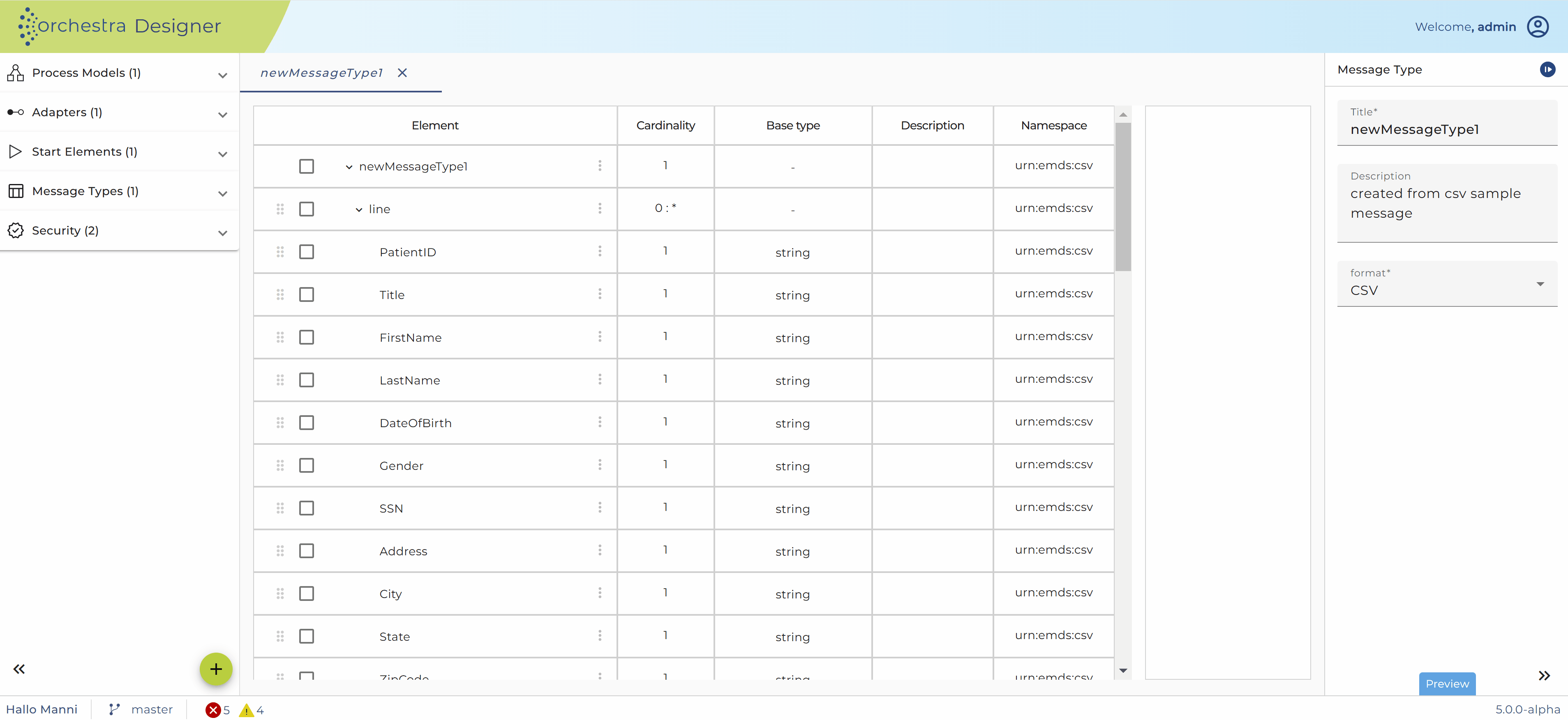Viewport: 1568px width, 720px height.
Task: Close the newMessageType1 tab
Action: tap(402, 73)
